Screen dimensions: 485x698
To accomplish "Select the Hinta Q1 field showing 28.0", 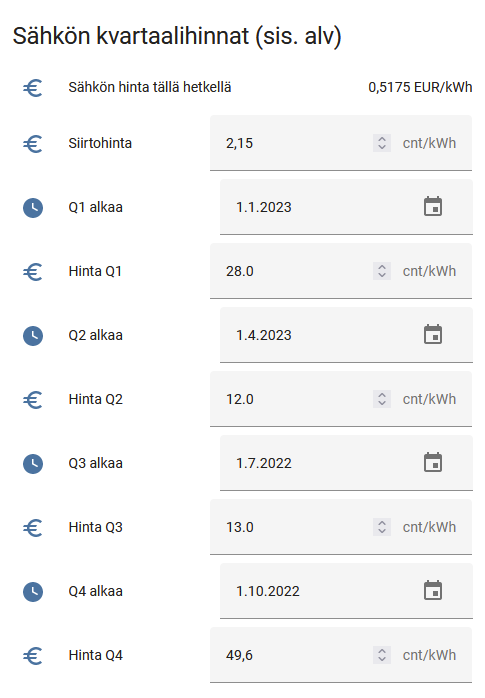I will (x=341, y=271).
